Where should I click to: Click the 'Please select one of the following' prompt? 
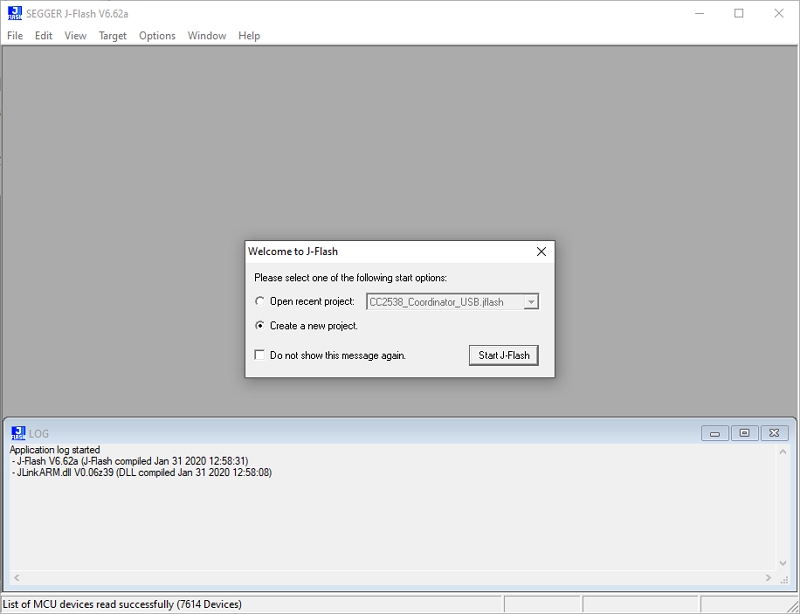pos(351,278)
